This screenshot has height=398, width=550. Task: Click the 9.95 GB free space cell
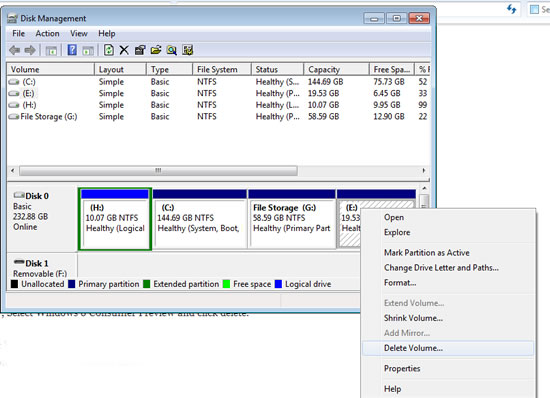click(x=387, y=105)
